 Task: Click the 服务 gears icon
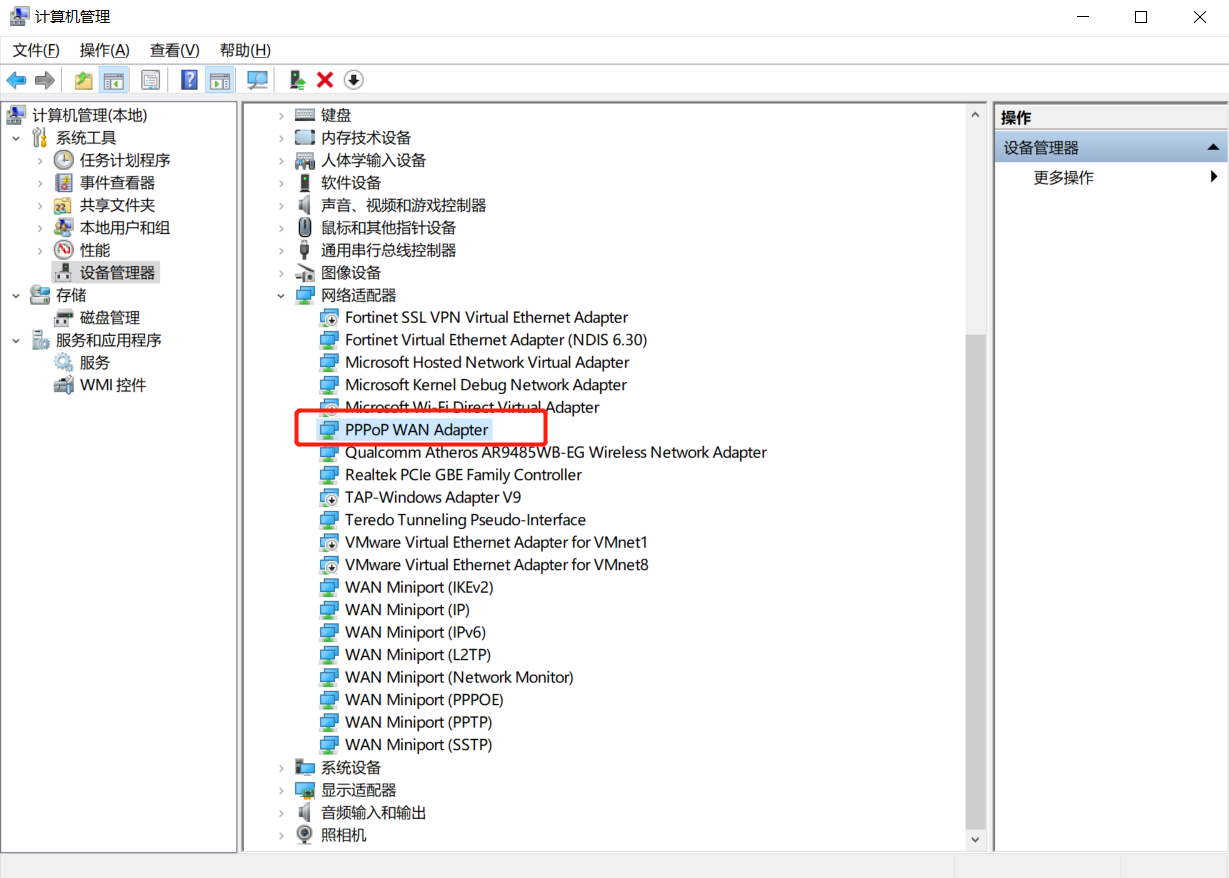pos(64,362)
